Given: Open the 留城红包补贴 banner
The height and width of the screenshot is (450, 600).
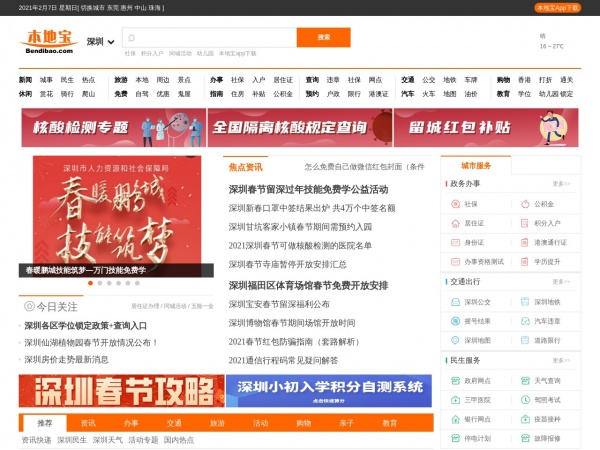Looking at the screenshot, I should [486, 127].
